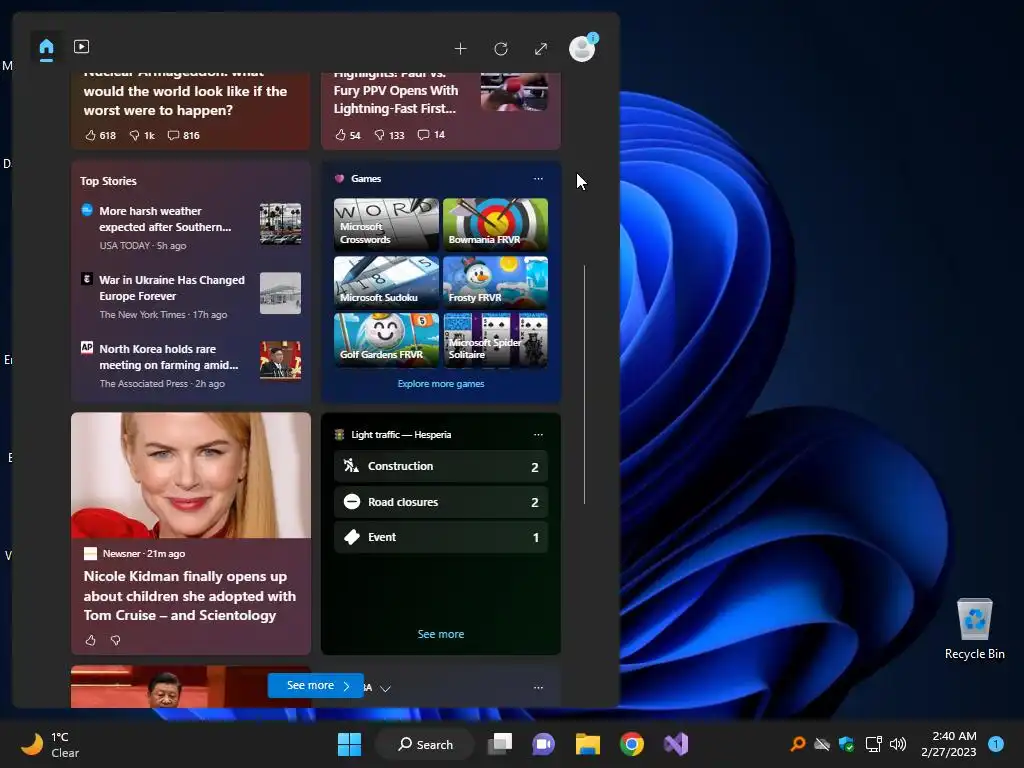
Task: Open Chat app on taskbar
Action: (543, 744)
